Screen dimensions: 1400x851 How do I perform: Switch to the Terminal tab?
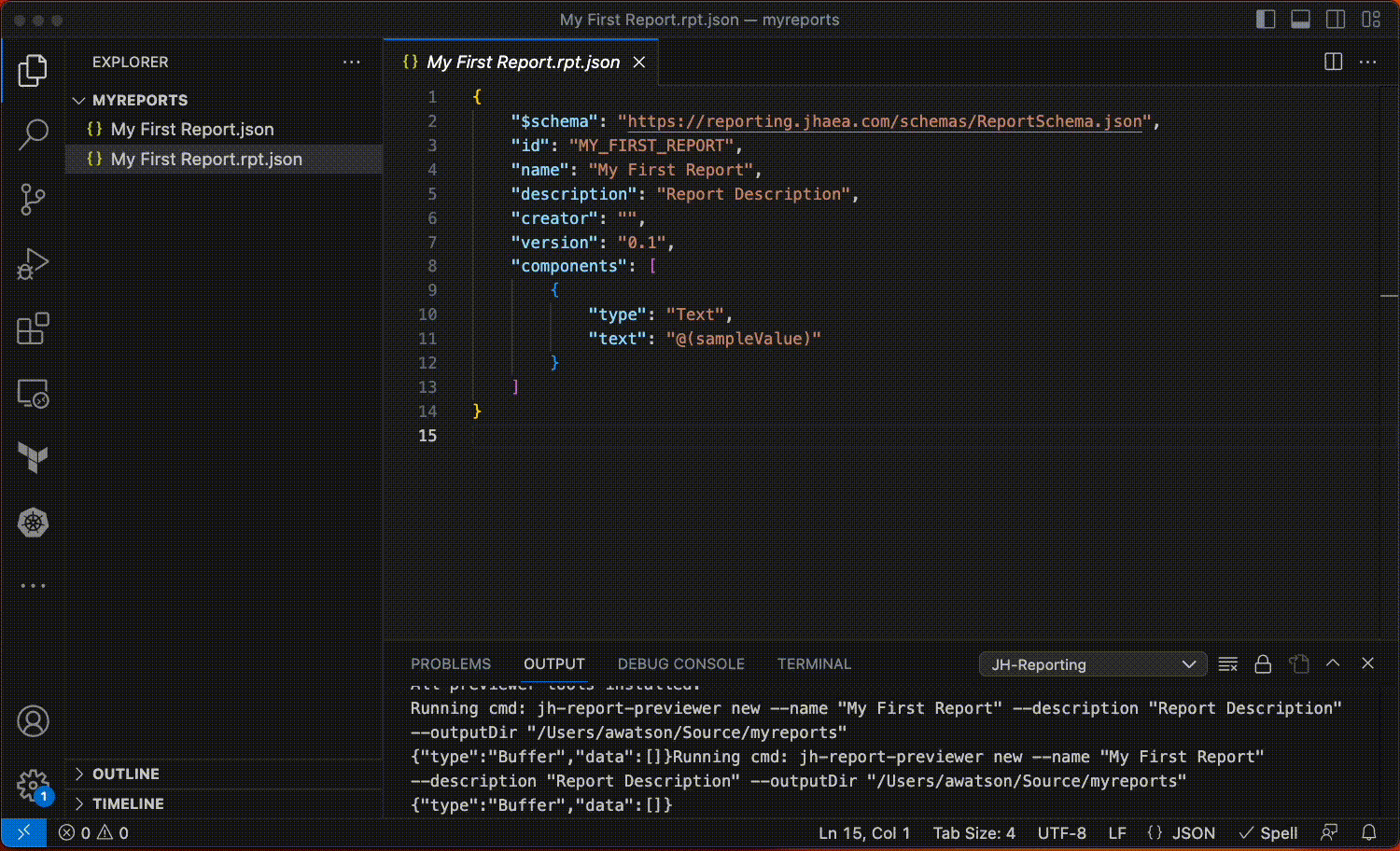click(814, 664)
